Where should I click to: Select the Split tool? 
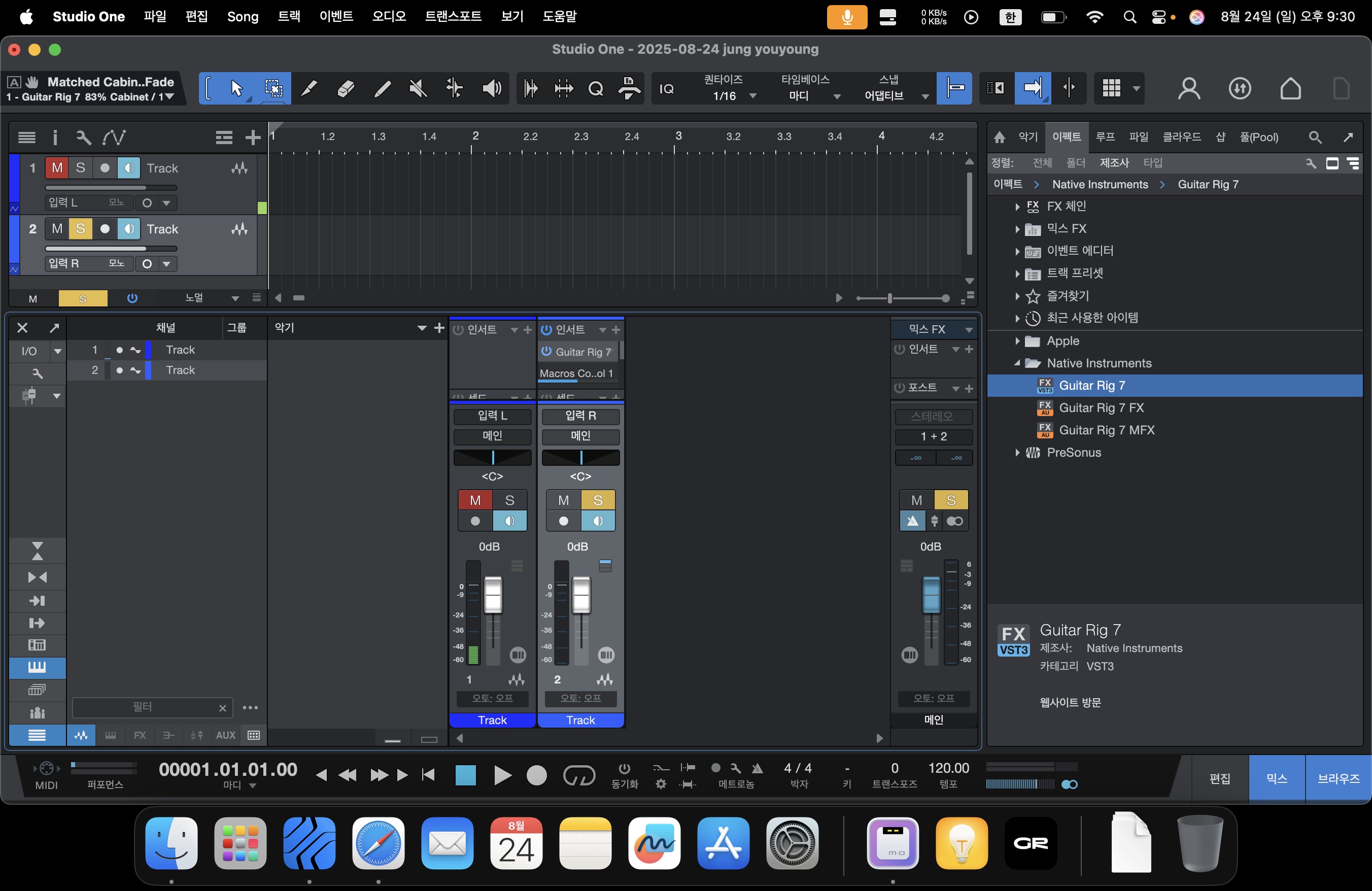(310, 88)
